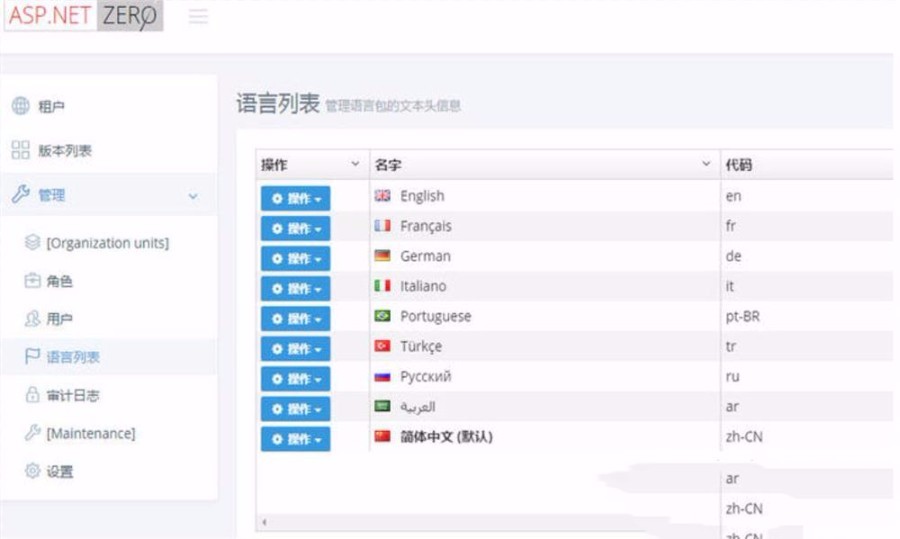Screen dimensions: 900x539
Task: Click the pt-BR code cell
Action: point(743,316)
